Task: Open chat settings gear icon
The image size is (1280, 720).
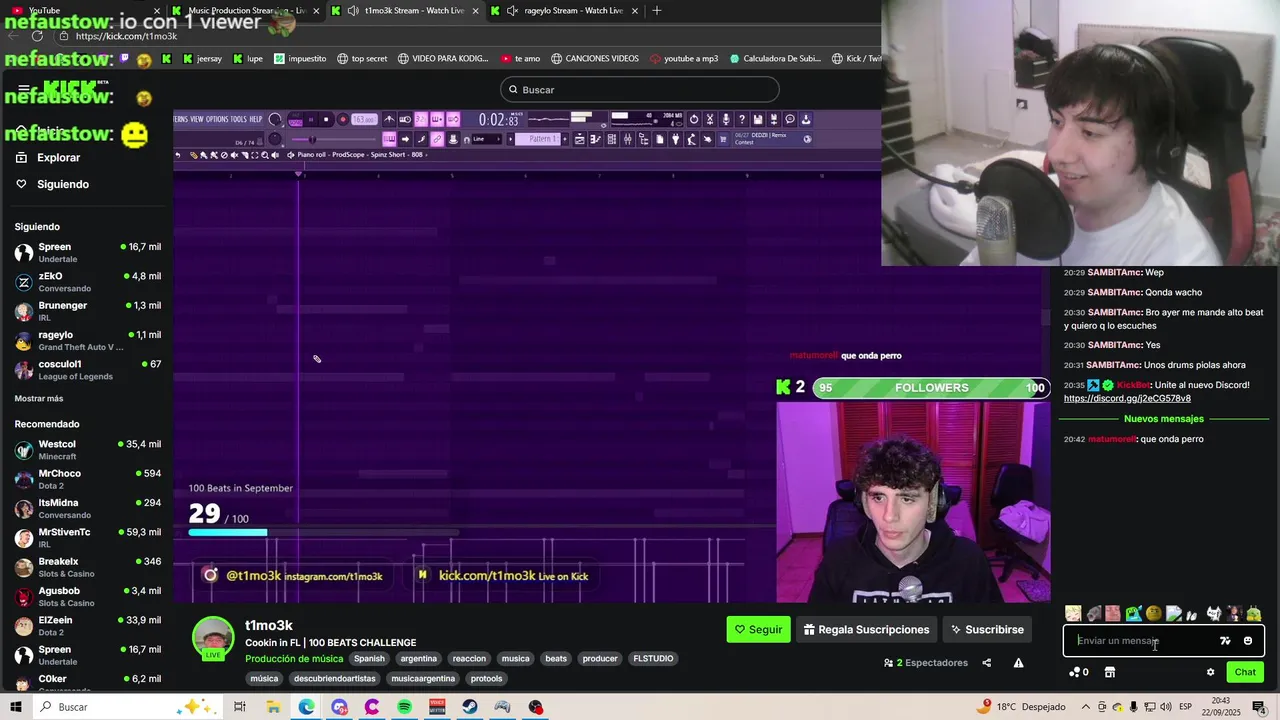Action: click(1210, 672)
